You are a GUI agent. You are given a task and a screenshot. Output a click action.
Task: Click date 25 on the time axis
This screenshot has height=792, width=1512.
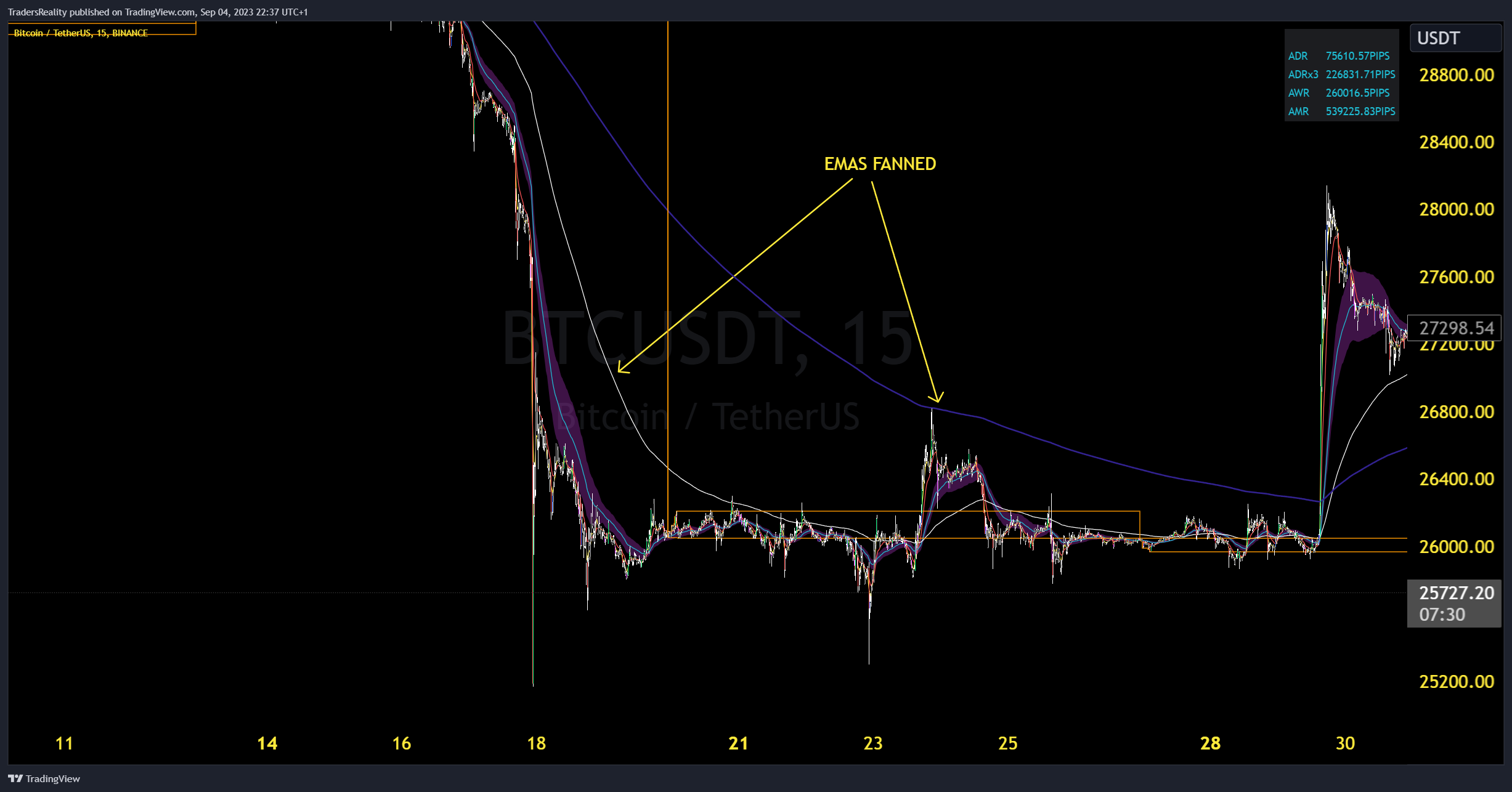tap(1008, 743)
